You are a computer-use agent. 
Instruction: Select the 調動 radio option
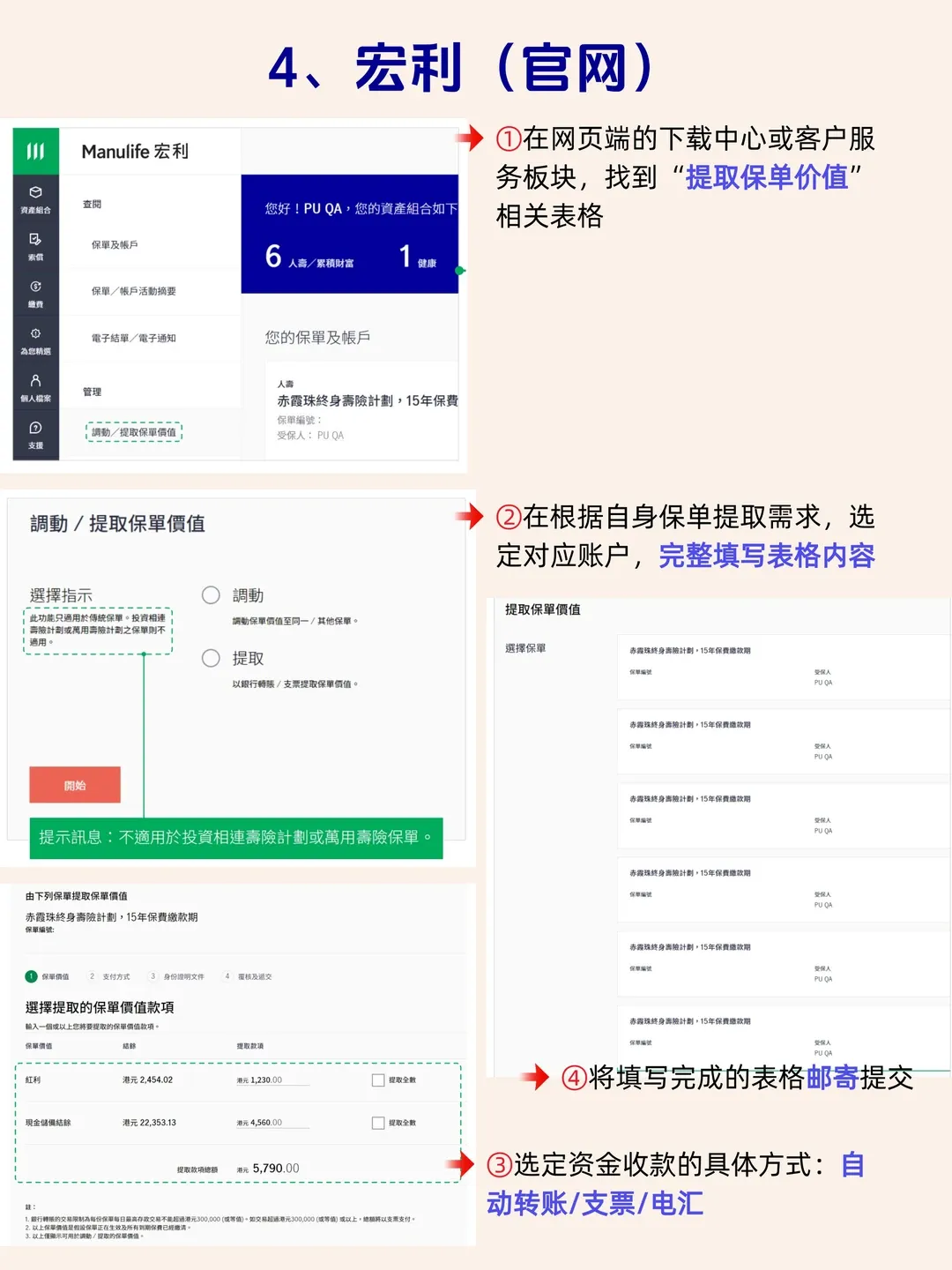(x=211, y=595)
